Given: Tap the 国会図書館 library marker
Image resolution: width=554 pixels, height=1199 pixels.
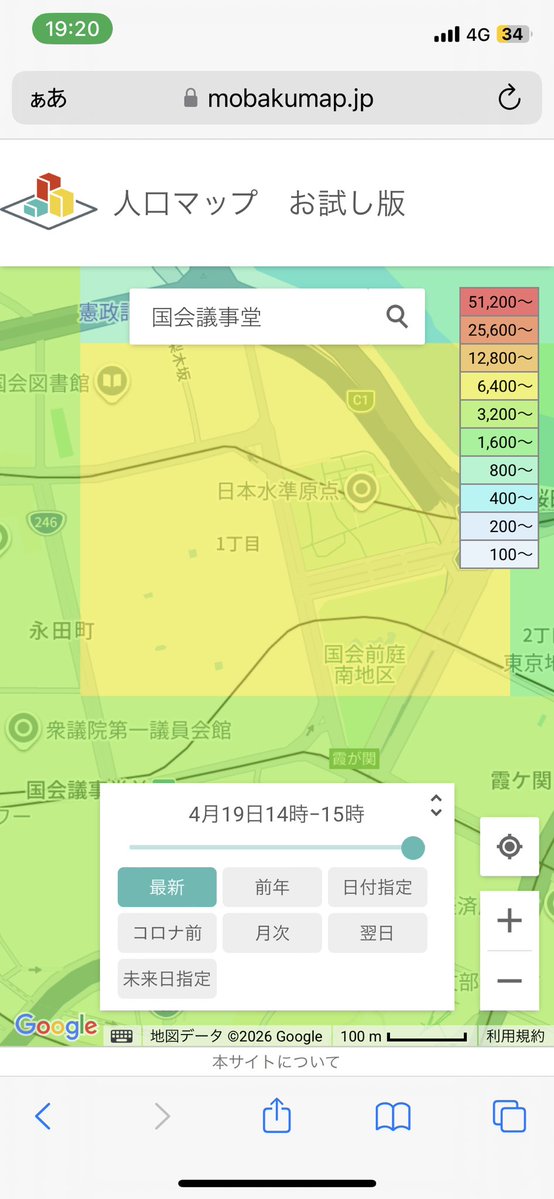Looking at the screenshot, I should click(x=114, y=382).
